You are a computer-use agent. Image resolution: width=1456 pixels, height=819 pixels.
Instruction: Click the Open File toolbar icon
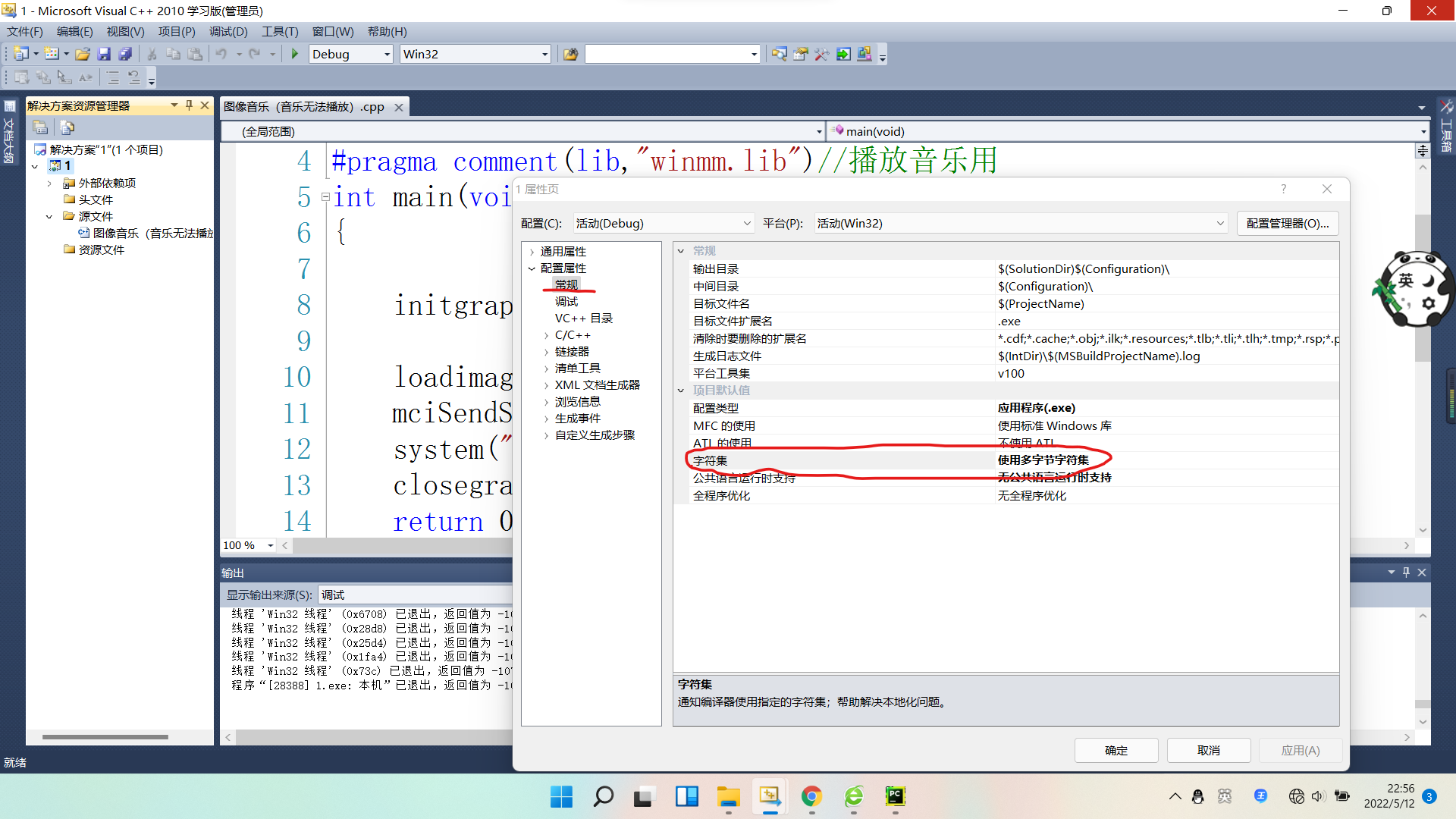pos(83,54)
